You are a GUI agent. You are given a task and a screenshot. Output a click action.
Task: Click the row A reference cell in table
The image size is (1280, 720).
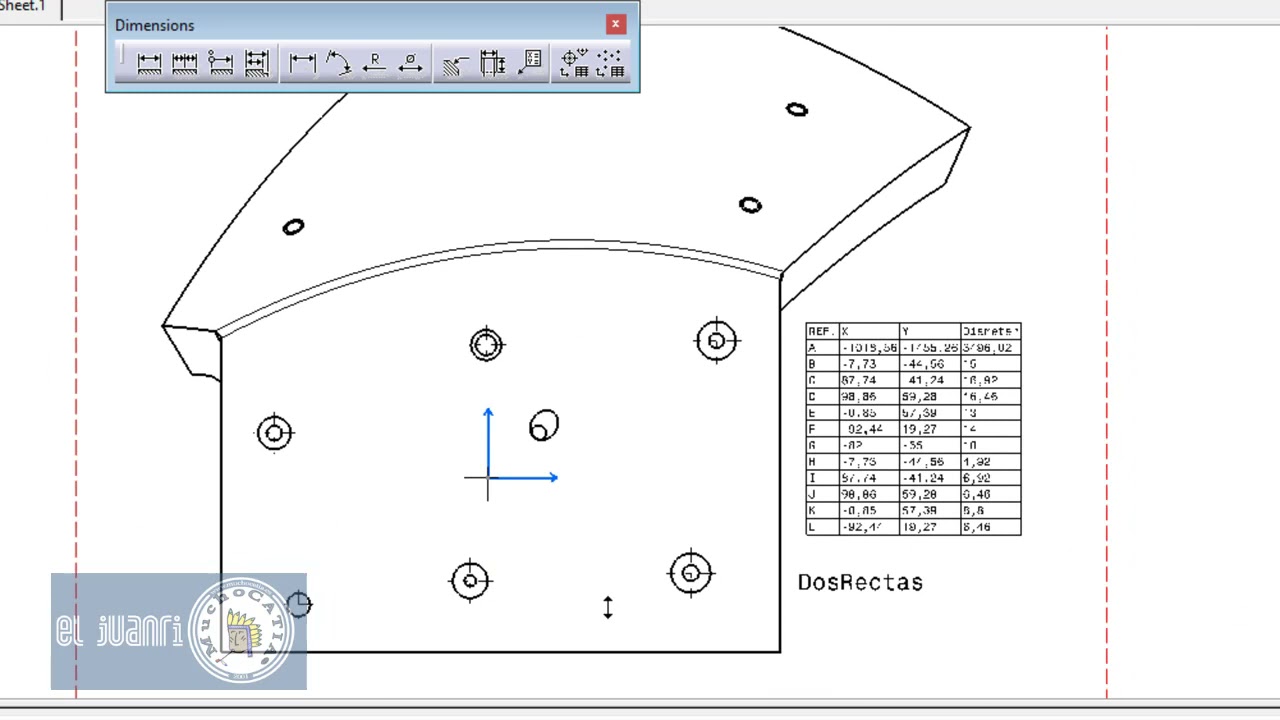pyautogui.click(x=822, y=347)
